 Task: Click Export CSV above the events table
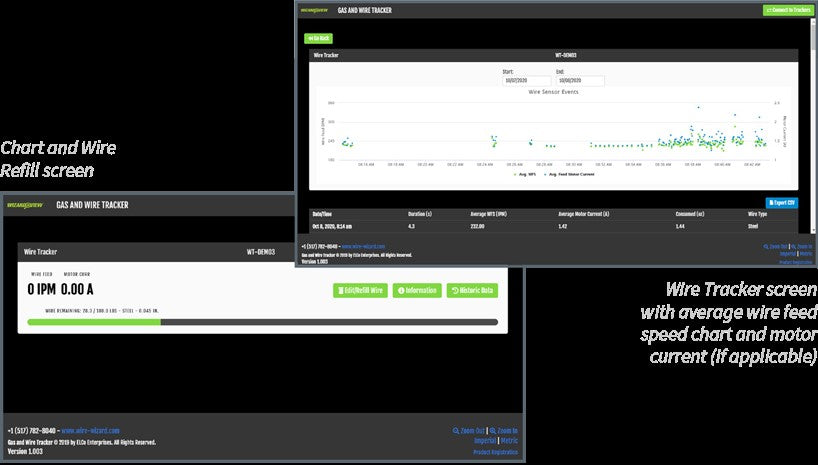pyautogui.click(x=781, y=202)
